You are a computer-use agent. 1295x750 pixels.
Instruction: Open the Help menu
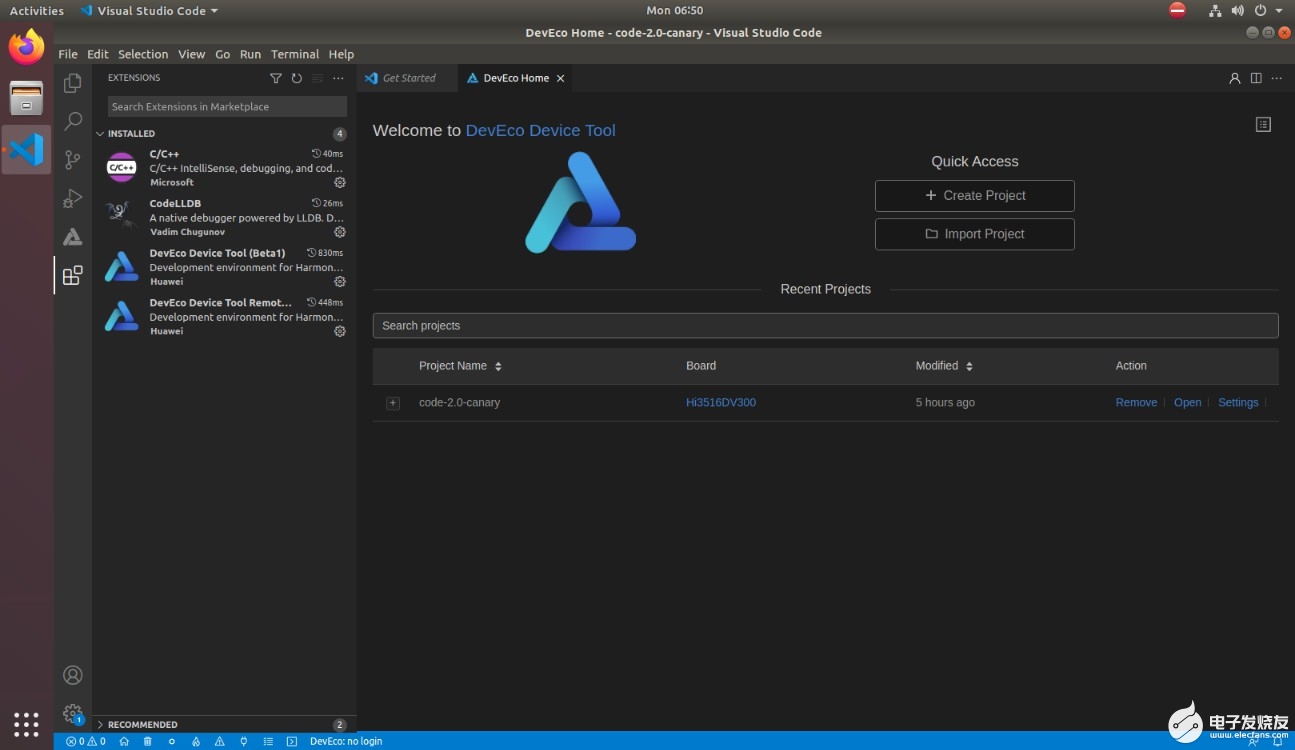coord(341,54)
